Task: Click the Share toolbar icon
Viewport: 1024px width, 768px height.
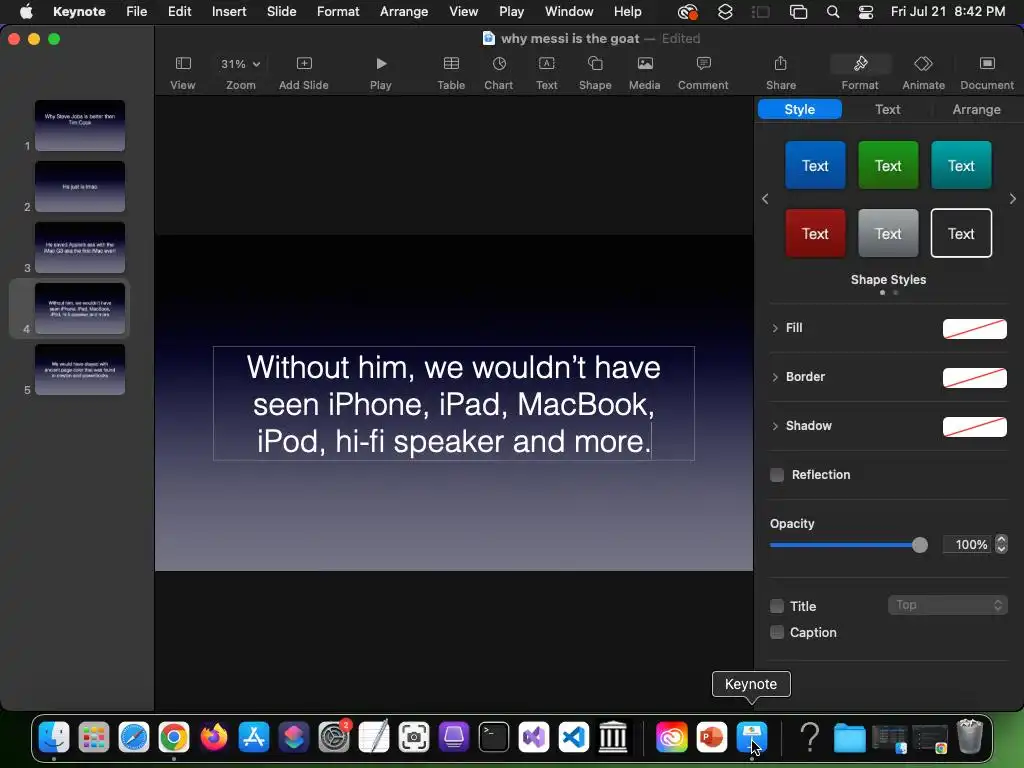Action: pos(780,63)
